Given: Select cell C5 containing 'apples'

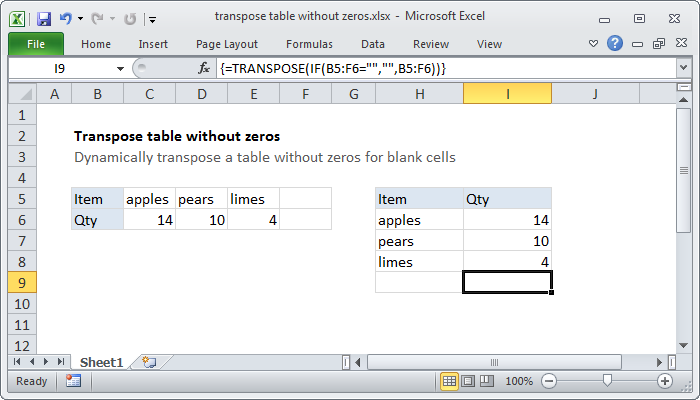Looking at the screenshot, I should tap(150, 199).
